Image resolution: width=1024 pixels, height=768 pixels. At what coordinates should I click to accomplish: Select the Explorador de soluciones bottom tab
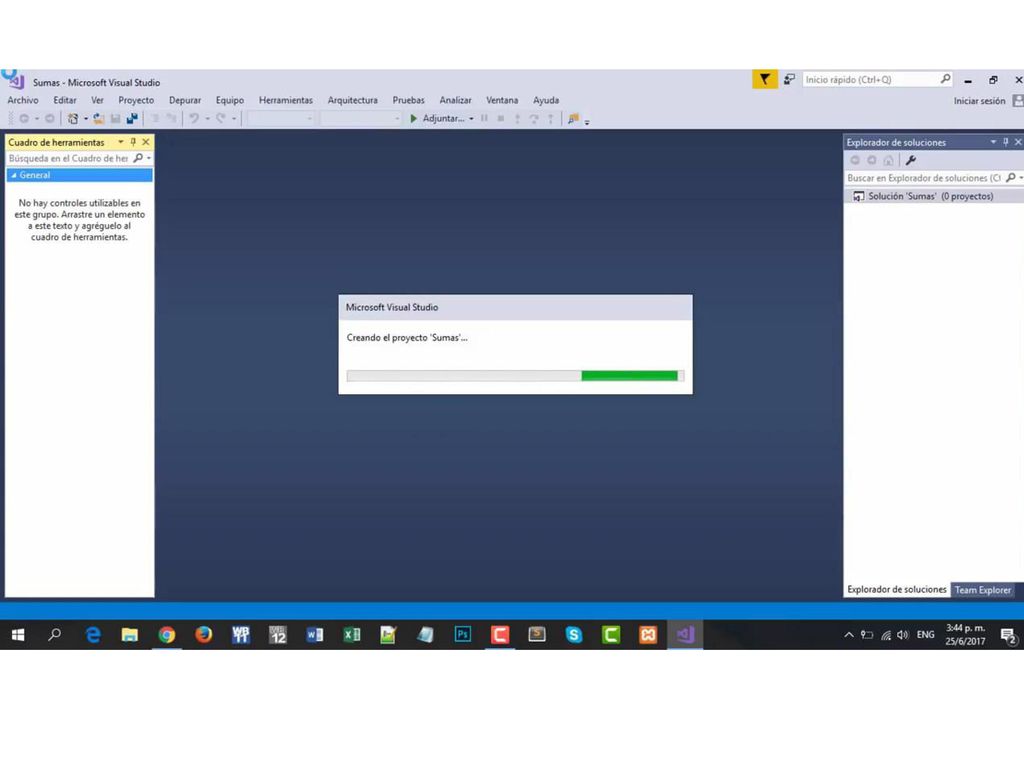tap(896, 589)
